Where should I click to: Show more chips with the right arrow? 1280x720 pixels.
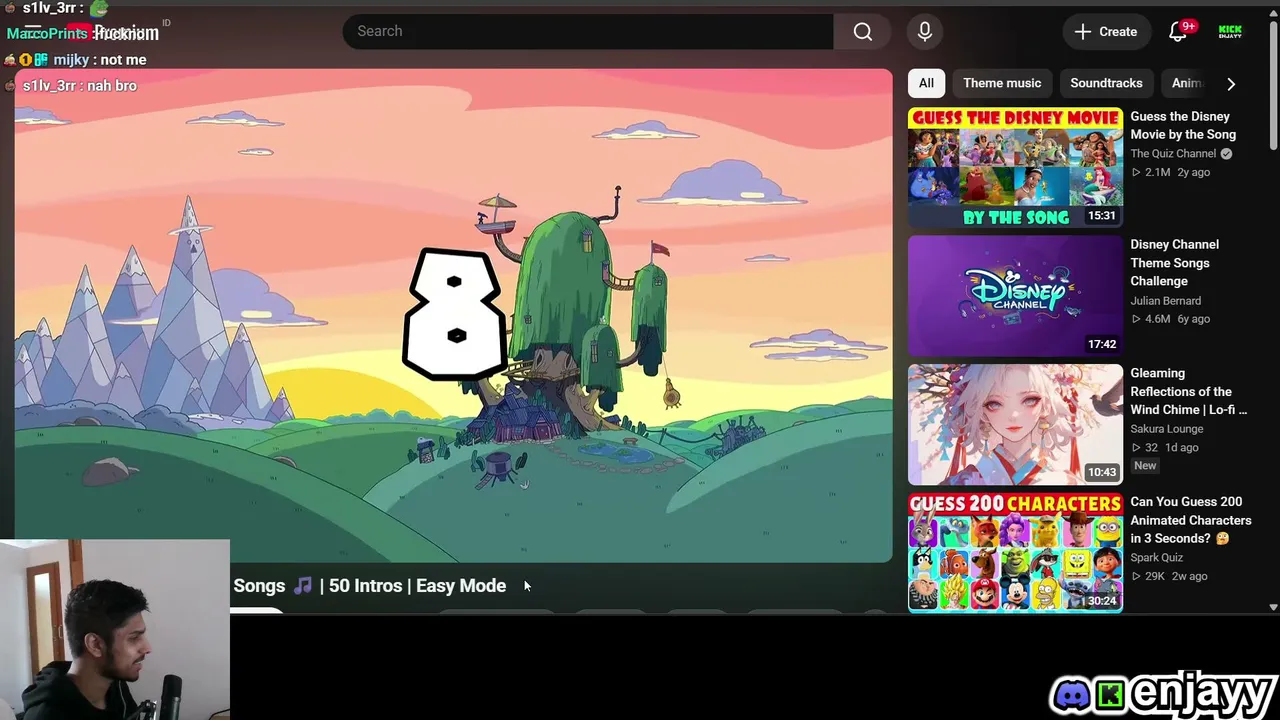[x=1231, y=84]
